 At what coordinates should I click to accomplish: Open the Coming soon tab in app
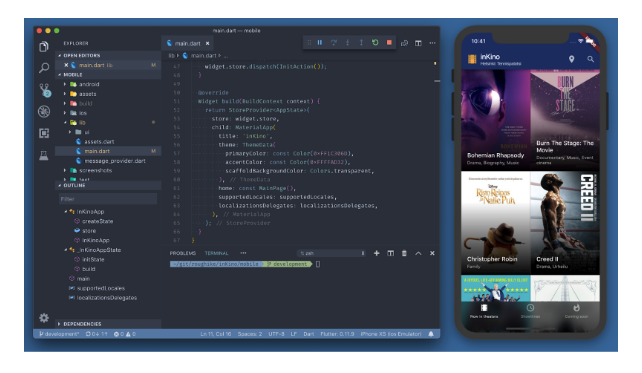click(x=576, y=311)
